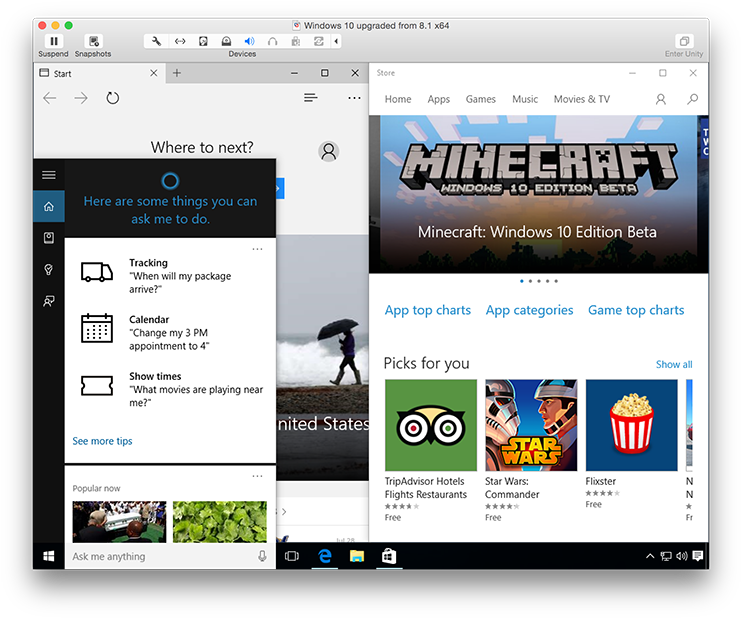Activate Cortana microphone icon
The image size is (741, 618).
tap(262, 556)
